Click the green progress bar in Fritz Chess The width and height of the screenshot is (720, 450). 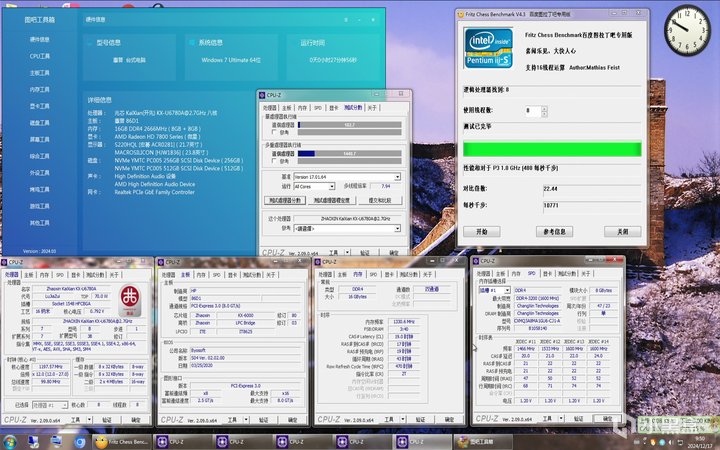[x=552, y=149]
